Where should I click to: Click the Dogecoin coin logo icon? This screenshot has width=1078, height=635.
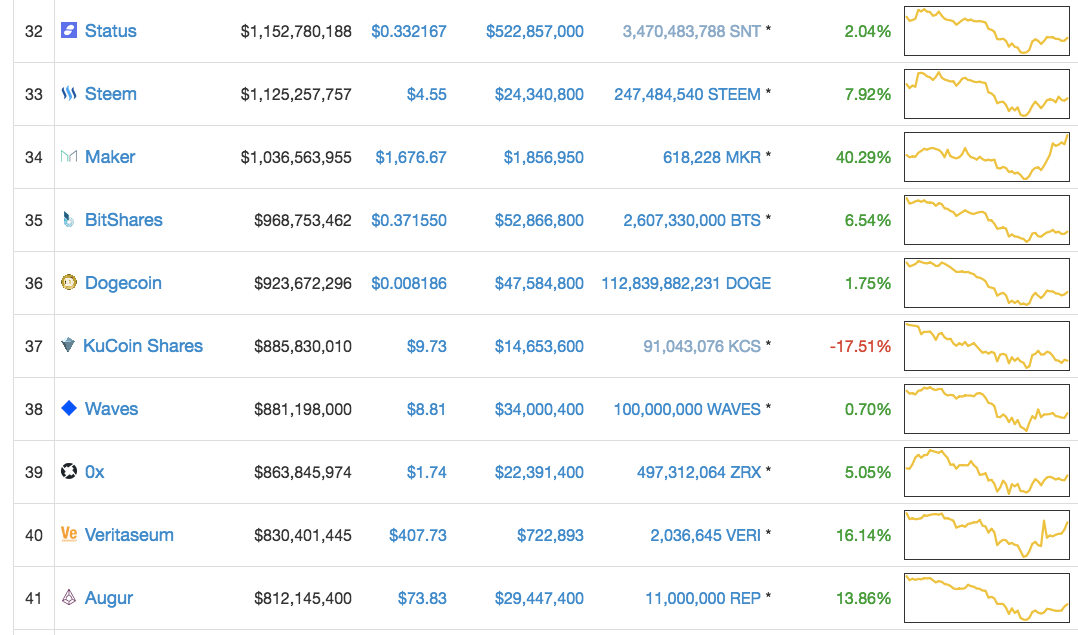point(69,282)
